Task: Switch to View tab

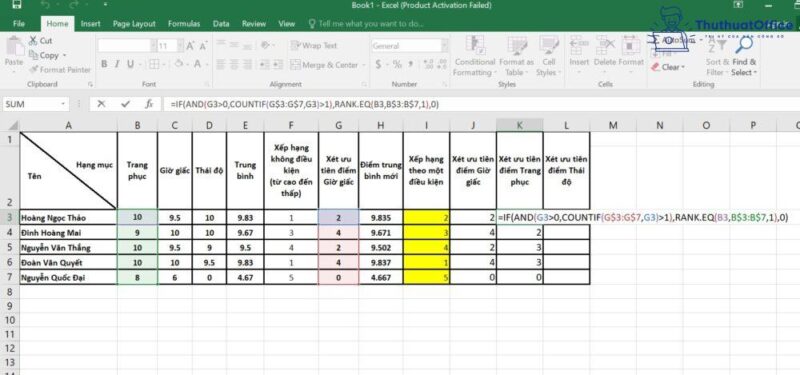Action: (287, 23)
